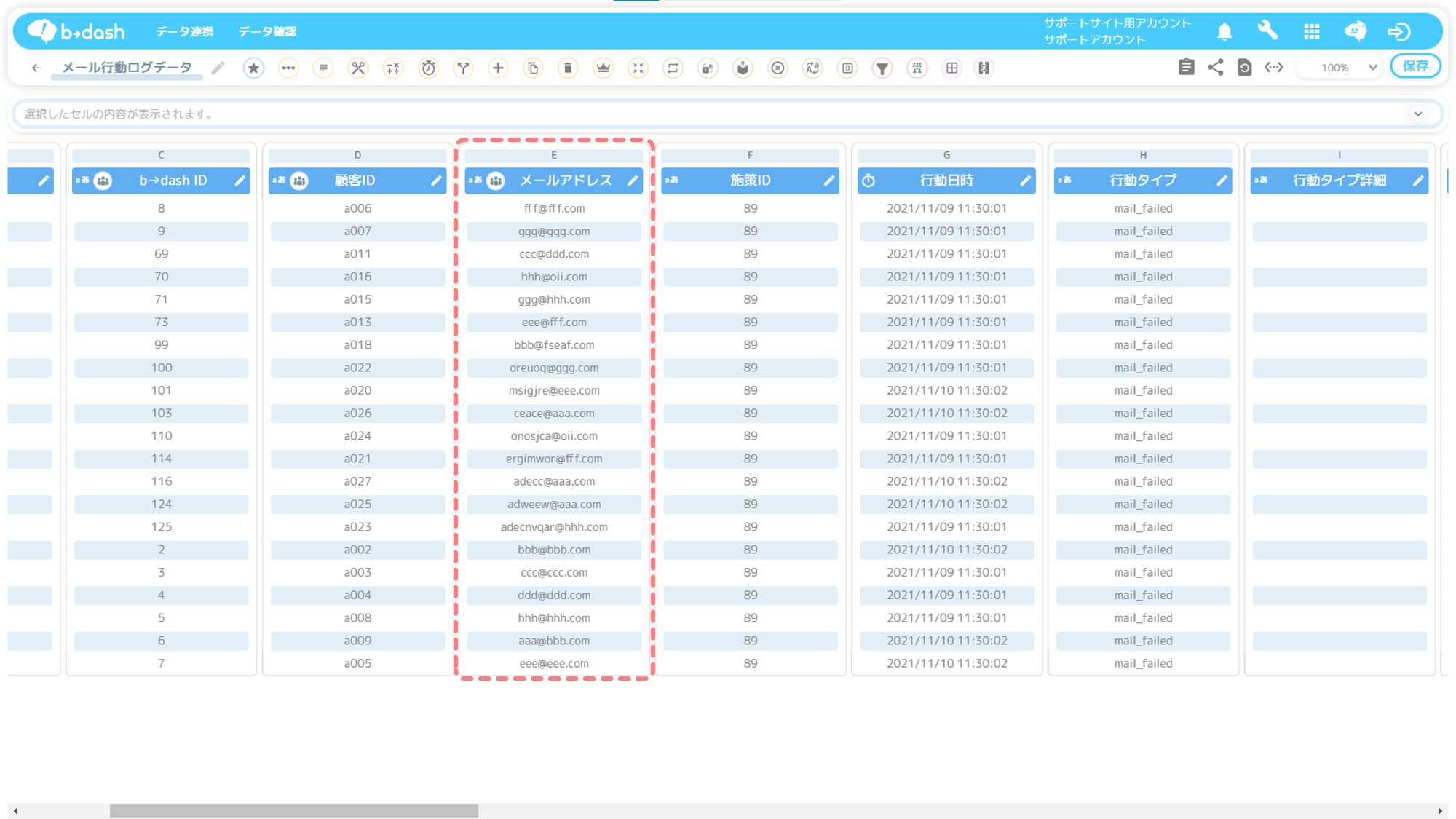Select cell oreuoq@ggg.com
This screenshot has height=819, width=1456.
[554, 368]
